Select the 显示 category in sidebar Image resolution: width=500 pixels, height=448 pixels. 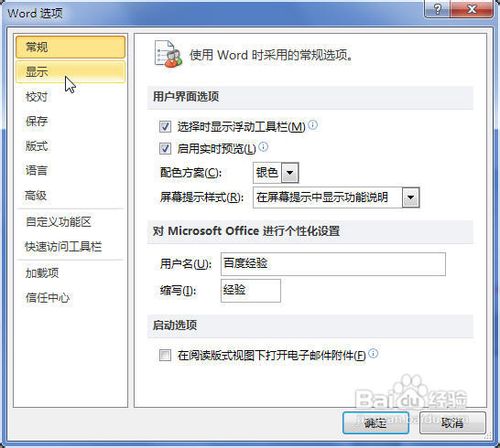pyautogui.click(x=71, y=72)
